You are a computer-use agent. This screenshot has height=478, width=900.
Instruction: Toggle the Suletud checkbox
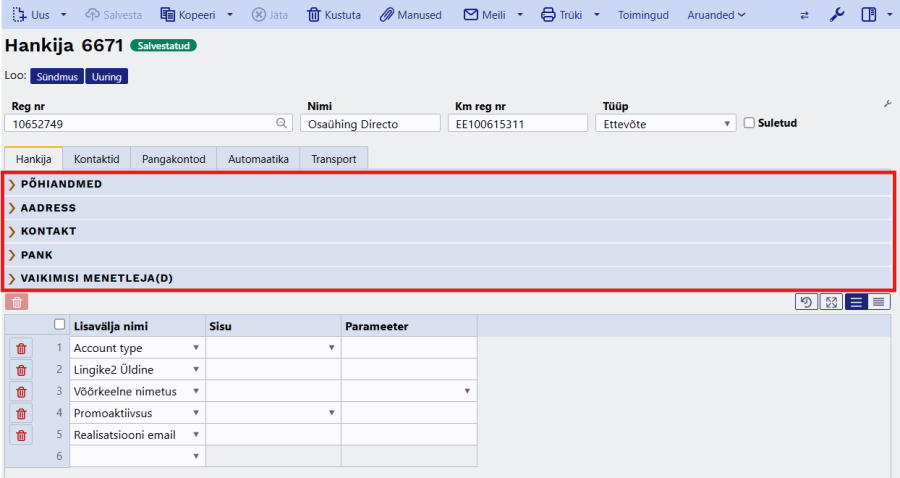(749, 123)
